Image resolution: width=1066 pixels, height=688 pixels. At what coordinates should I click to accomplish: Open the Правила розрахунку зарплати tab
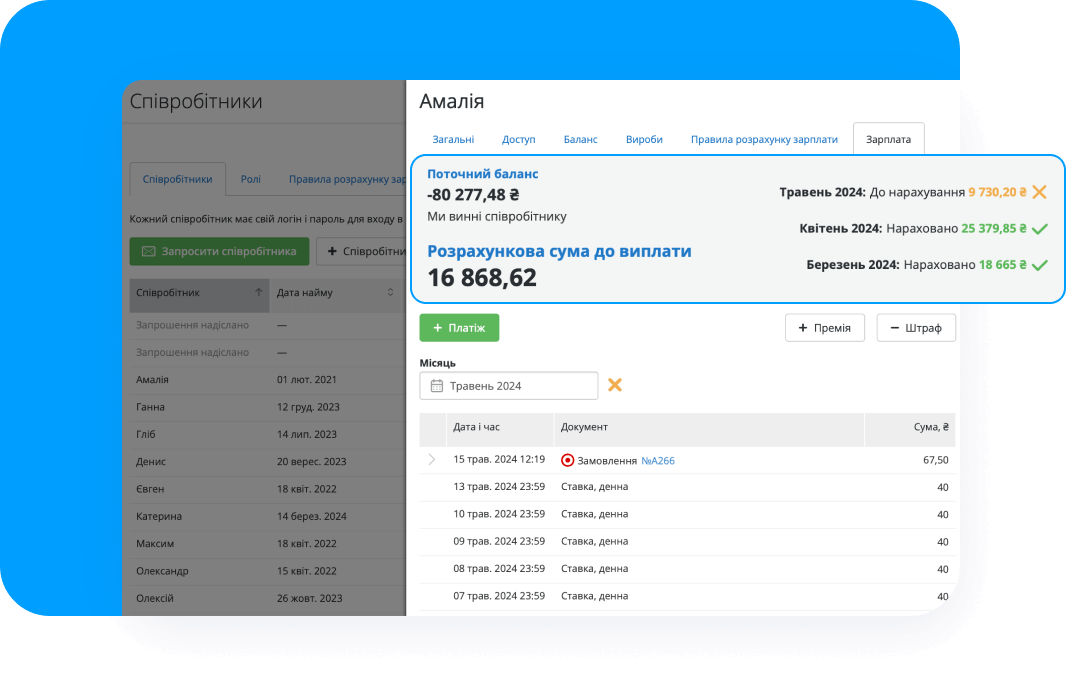(x=764, y=140)
